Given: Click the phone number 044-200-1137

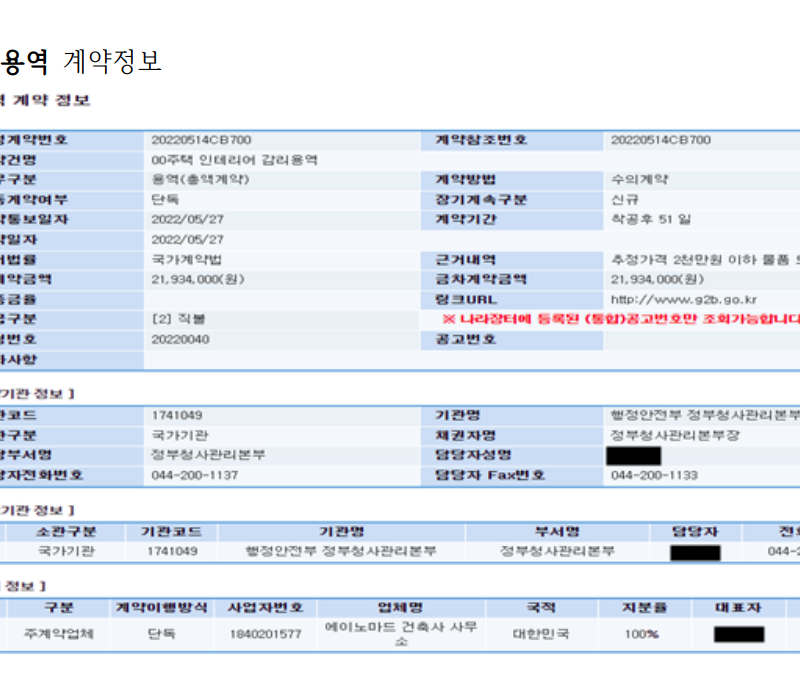Looking at the screenshot, I should click(x=195, y=475).
